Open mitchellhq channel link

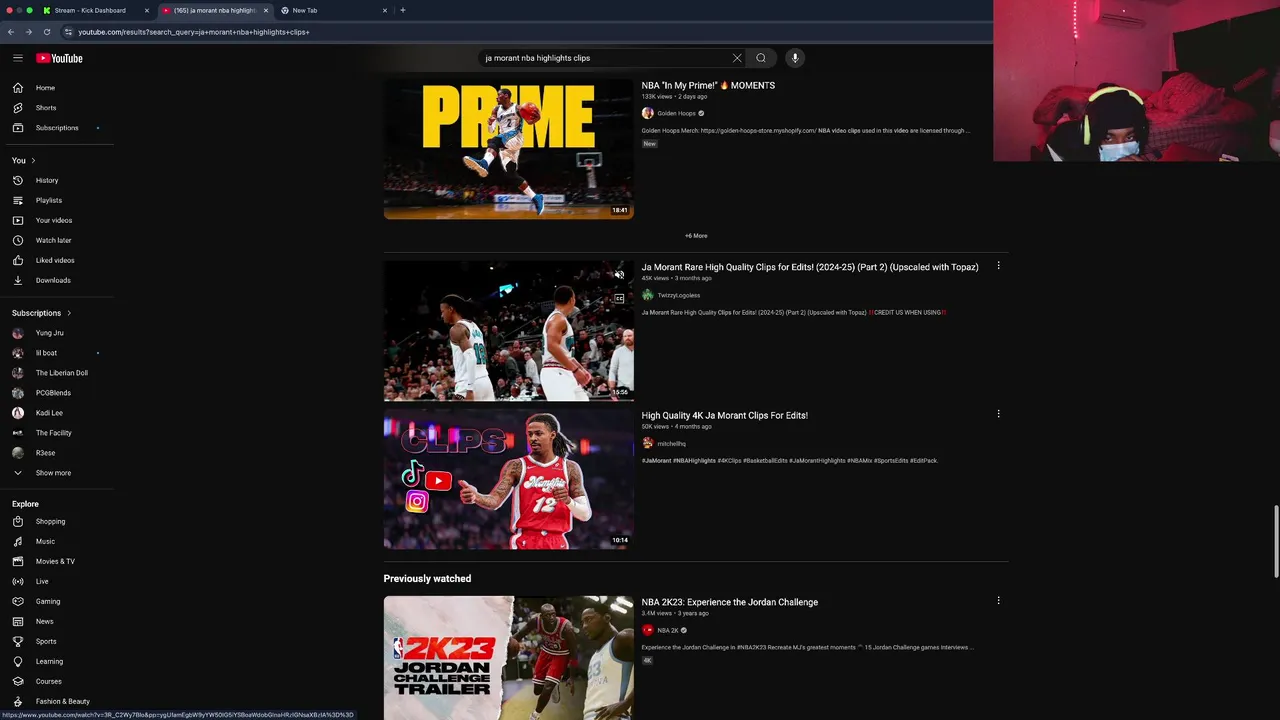click(671, 444)
